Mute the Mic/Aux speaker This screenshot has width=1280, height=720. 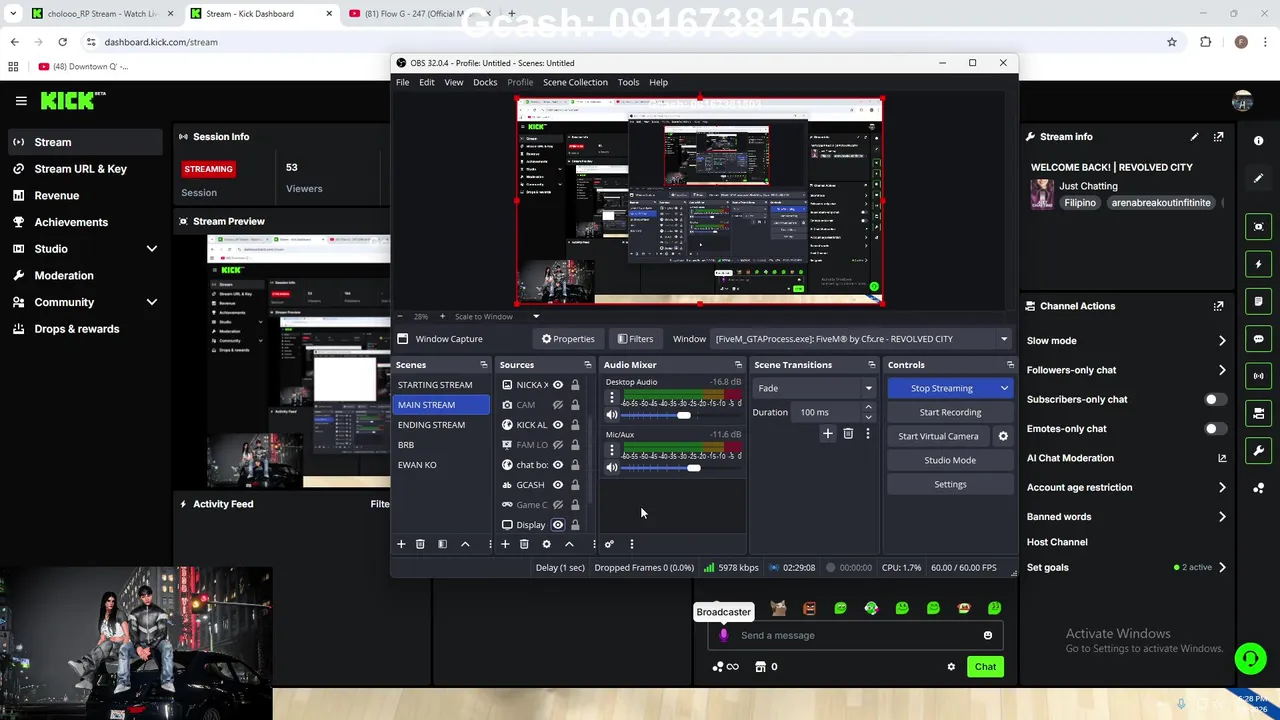(x=612, y=468)
